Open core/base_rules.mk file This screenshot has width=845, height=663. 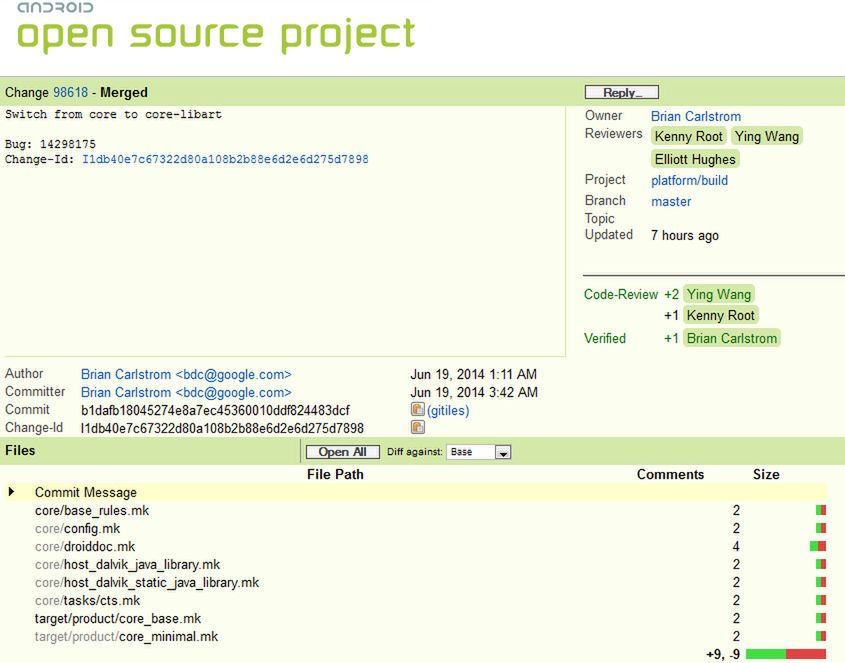click(92, 510)
